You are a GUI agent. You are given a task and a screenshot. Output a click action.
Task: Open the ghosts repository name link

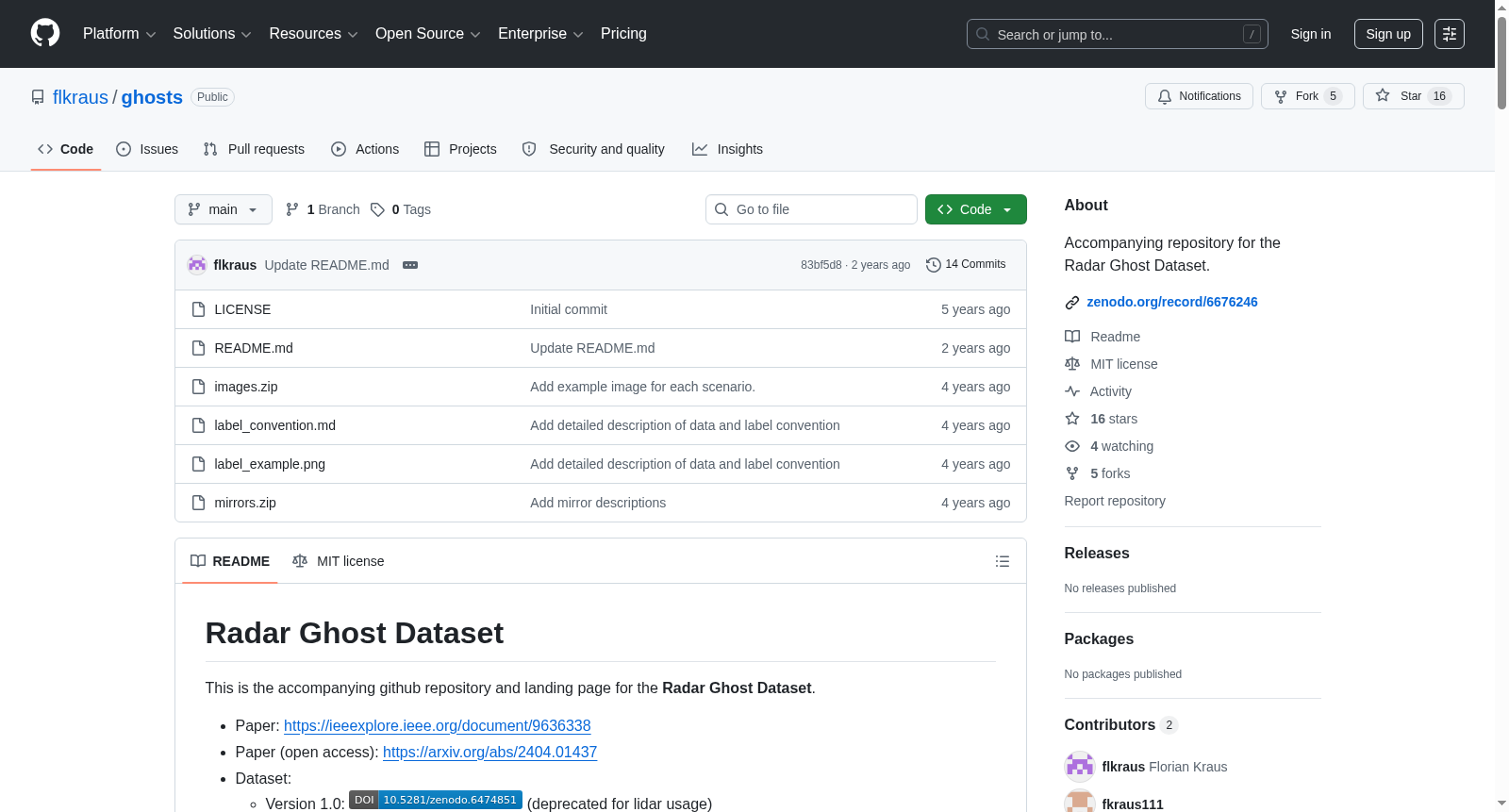(152, 97)
